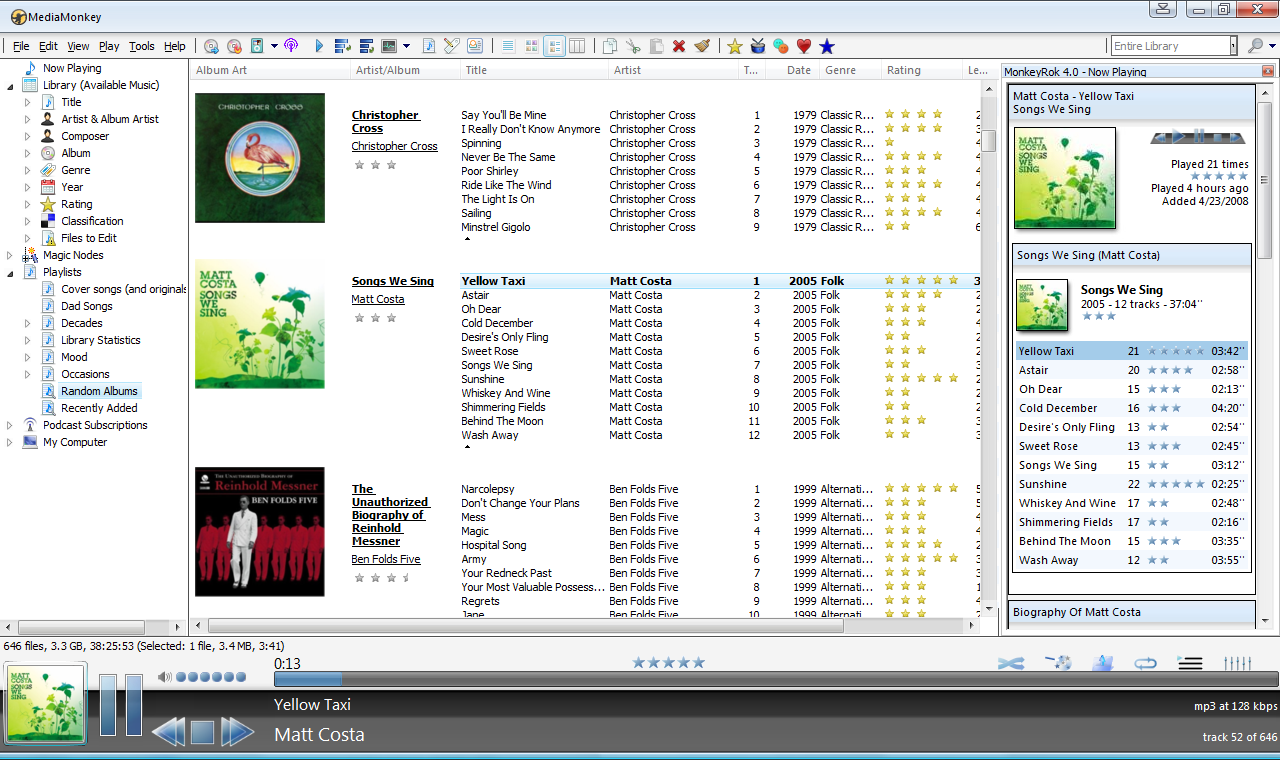
Task: Toggle the repeat loop button in player
Action: [x=1146, y=663]
